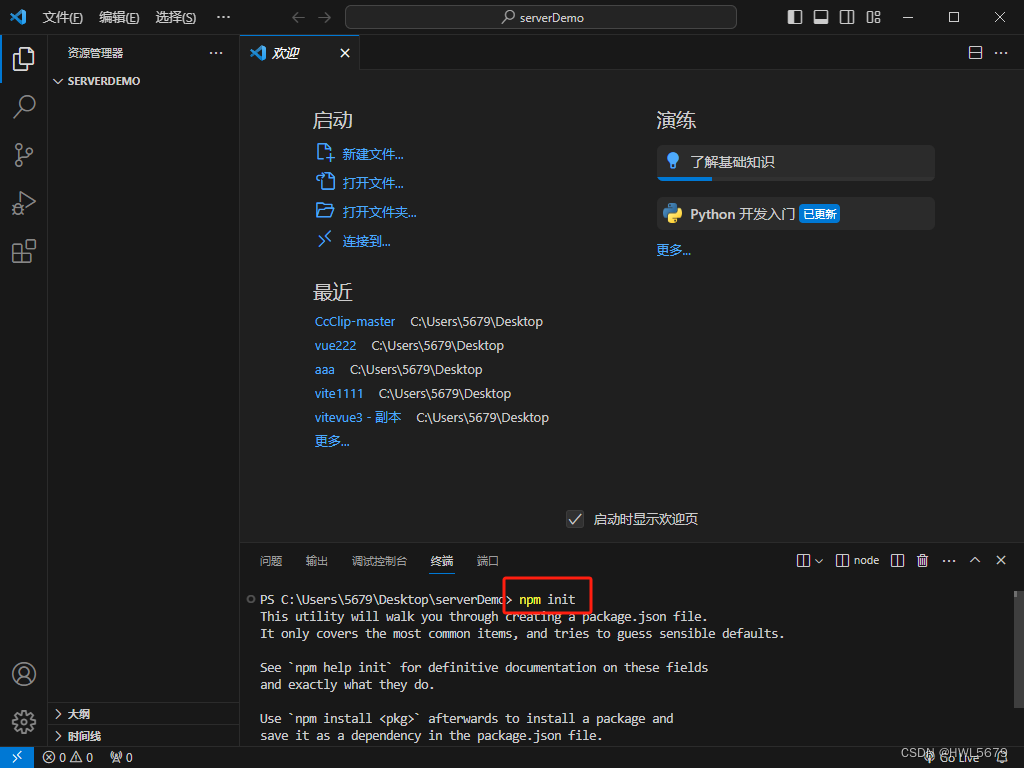The width and height of the screenshot is (1024, 768).
Task: Close the 欢迎 tab
Action: [345, 53]
